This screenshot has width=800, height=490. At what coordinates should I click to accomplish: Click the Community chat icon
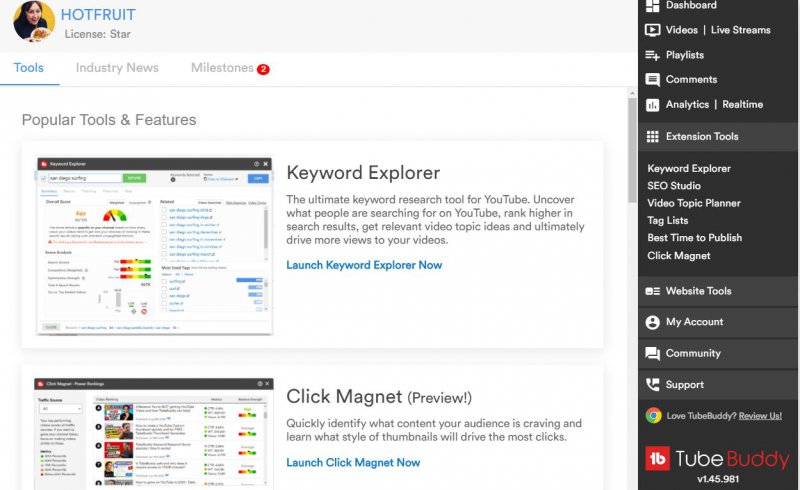pos(652,353)
